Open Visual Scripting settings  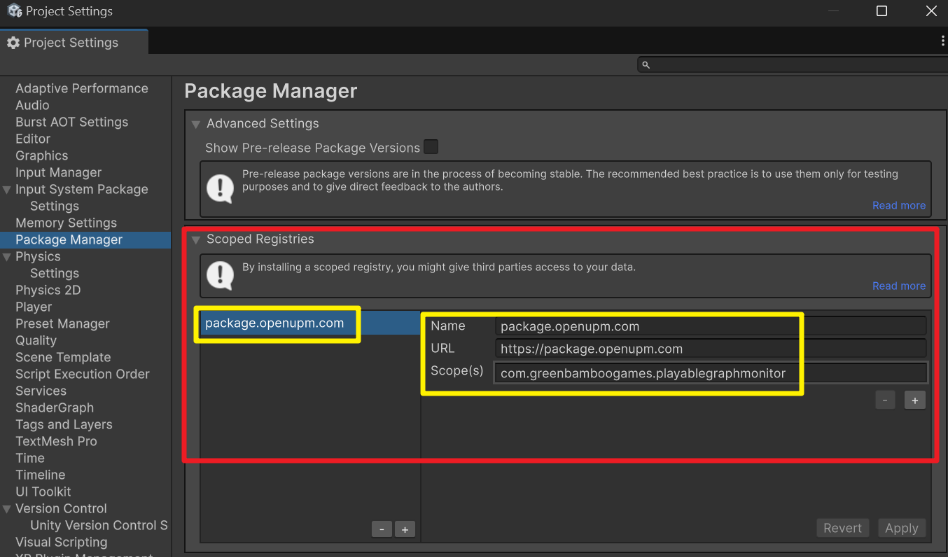(61, 542)
